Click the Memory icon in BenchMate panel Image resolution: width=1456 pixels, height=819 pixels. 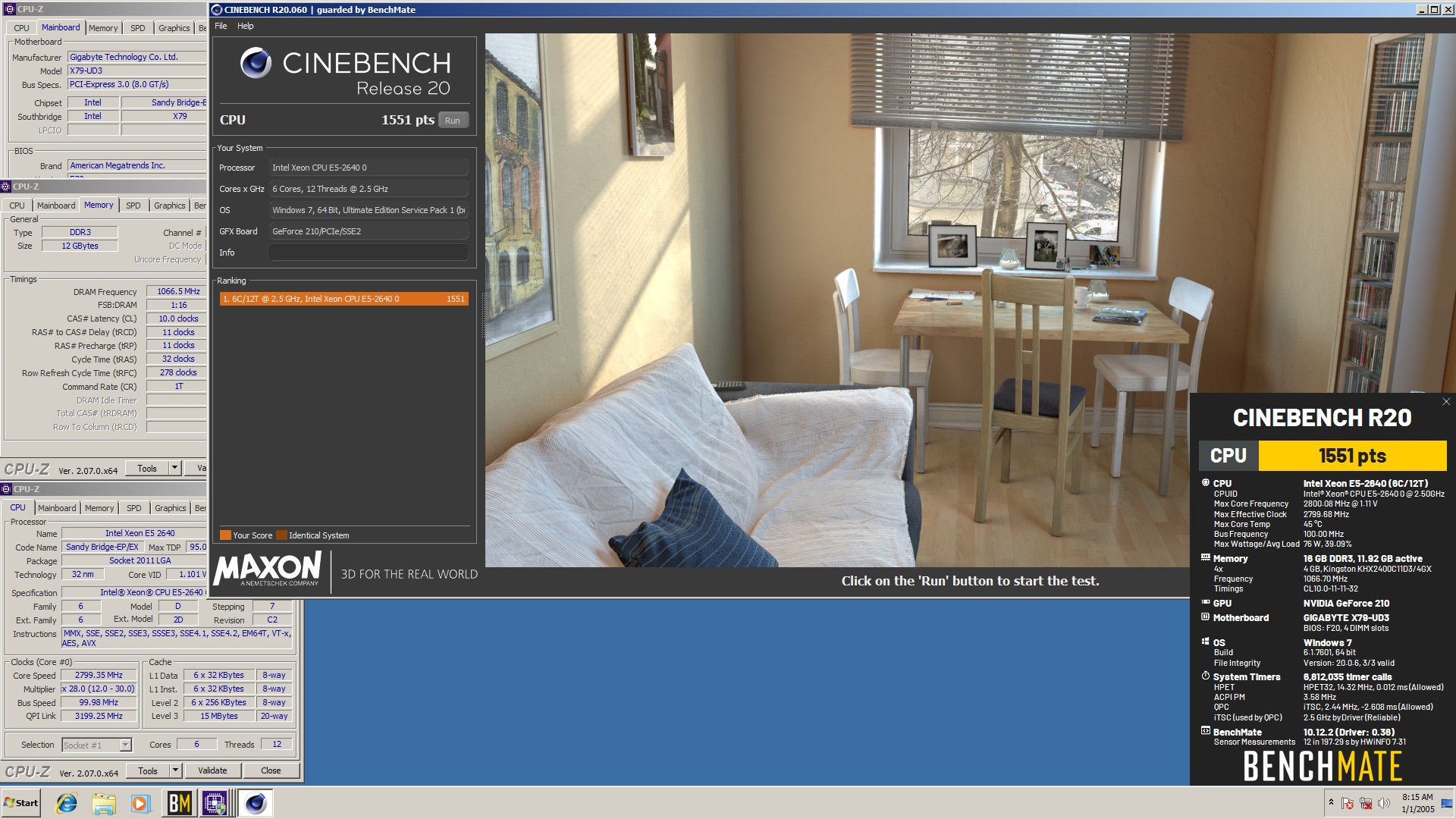click(1205, 557)
